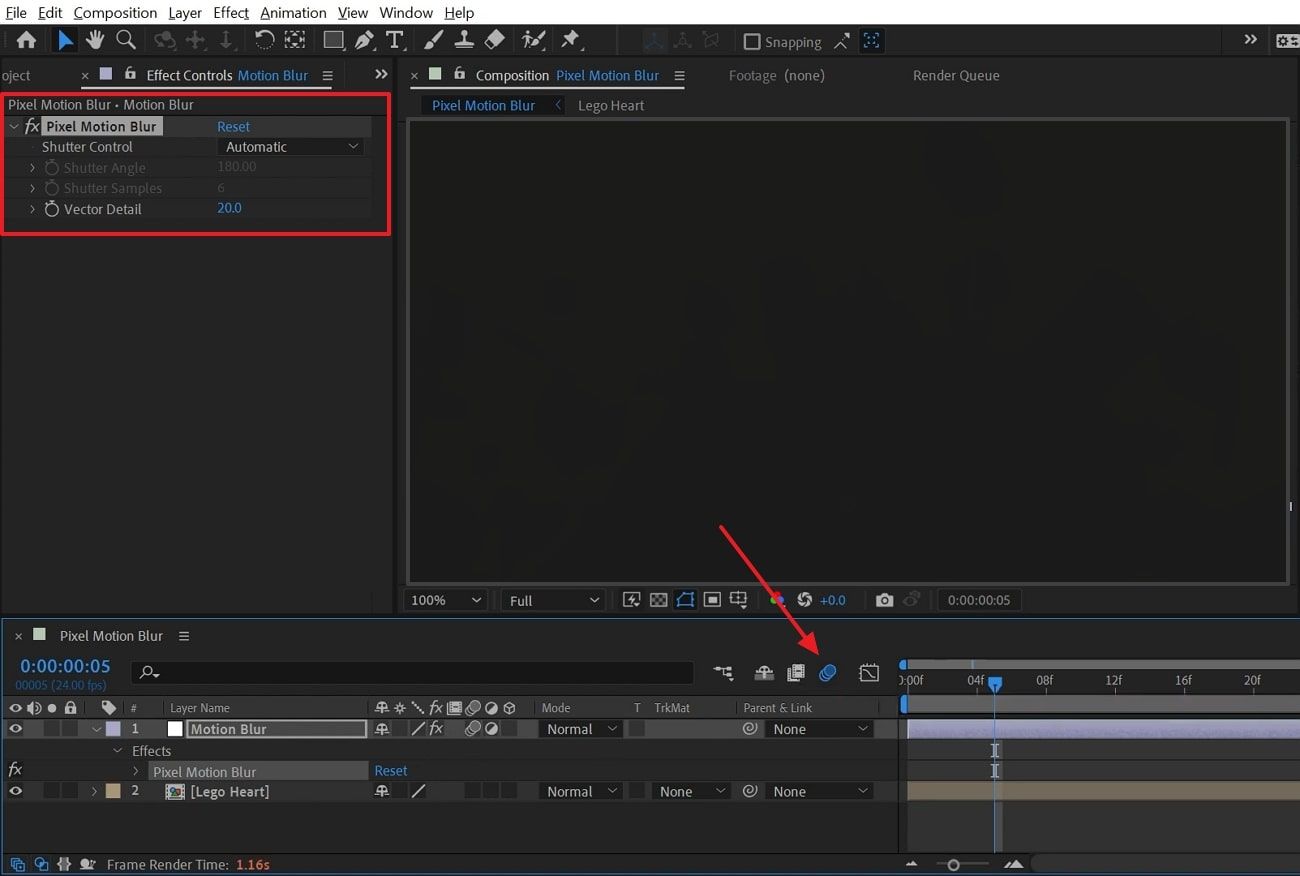Reset the Pixel Motion Blur effect
The image size is (1300, 876).
[233, 126]
